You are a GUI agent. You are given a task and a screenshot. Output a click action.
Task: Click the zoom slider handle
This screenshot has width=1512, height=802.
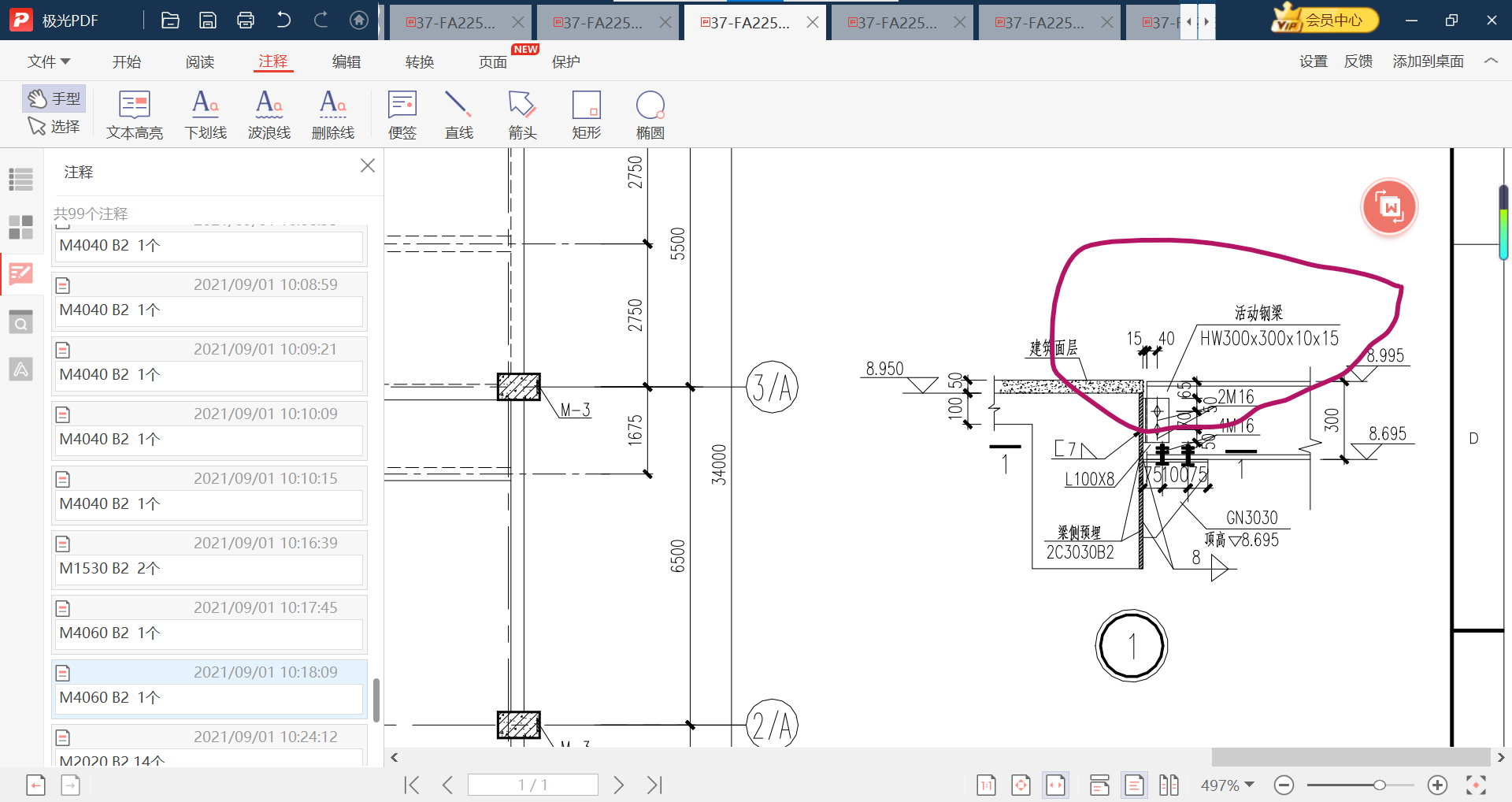tap(1380, 785)
